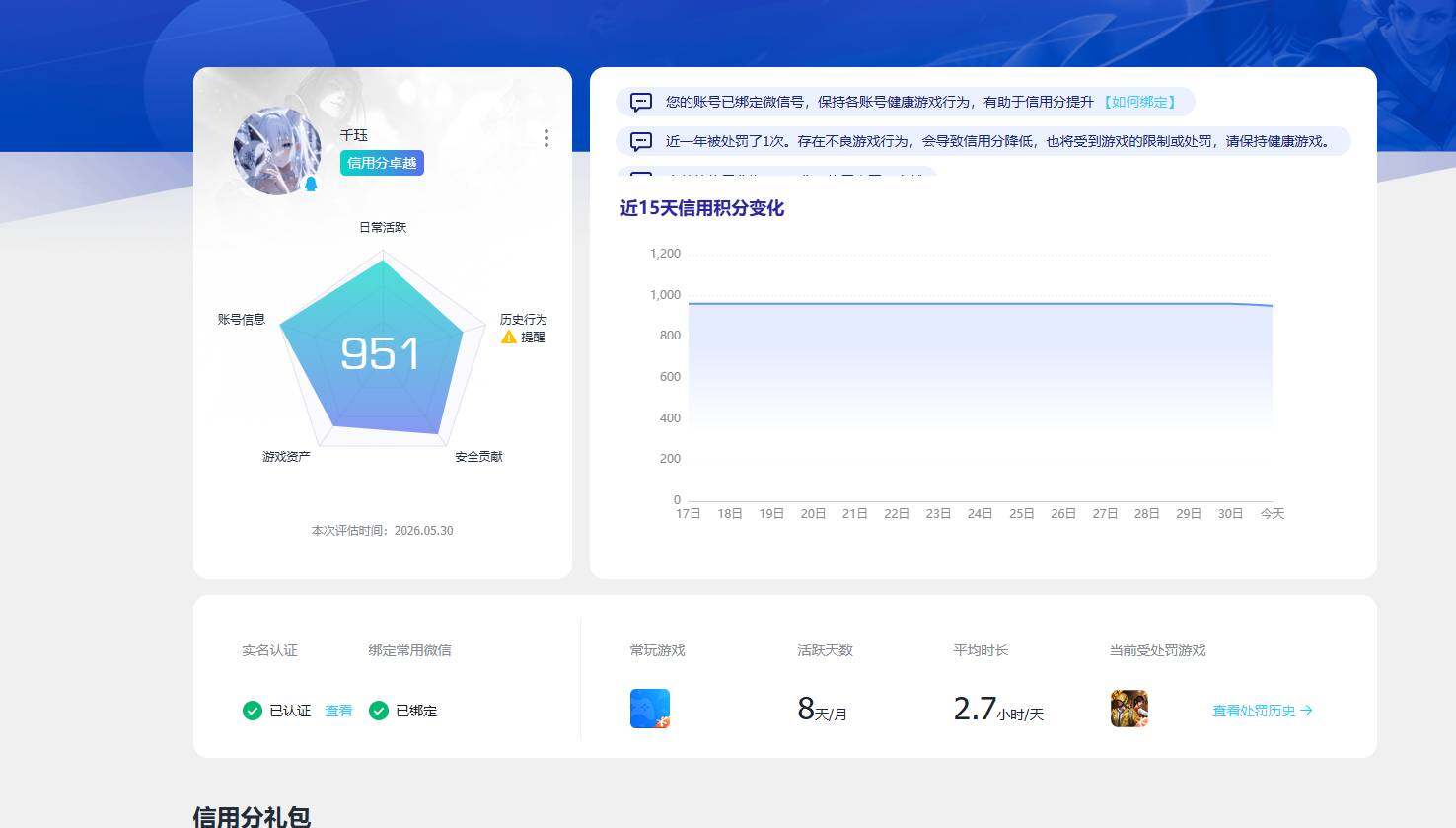Click the 30日 x-axis label
Viewport: 1456px width, 828px height.
coord(1230,514)
